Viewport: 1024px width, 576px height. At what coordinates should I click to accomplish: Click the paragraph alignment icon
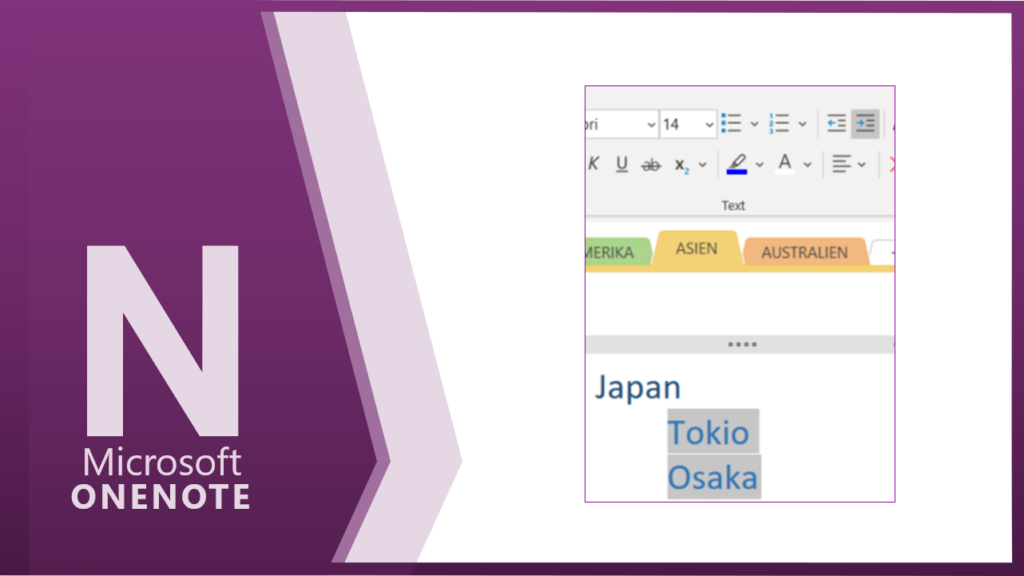tap(842, 164)
